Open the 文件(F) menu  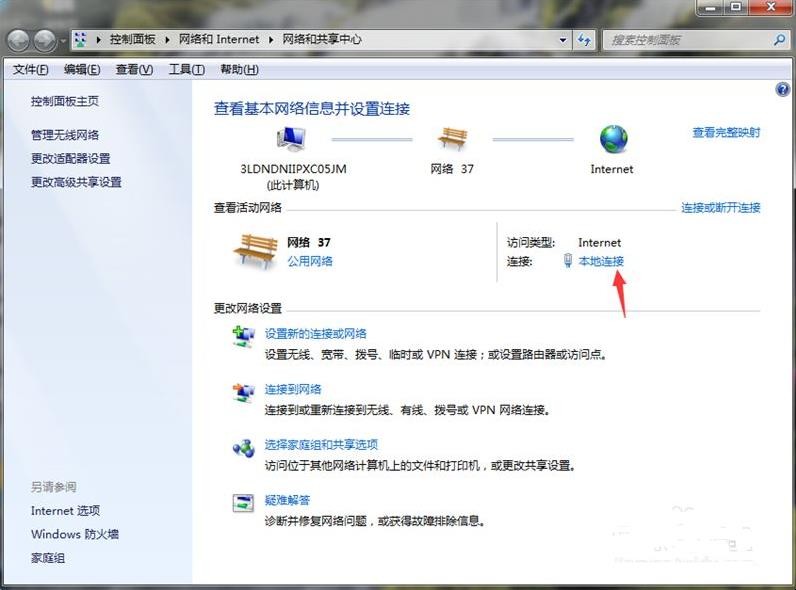(30, 70)
